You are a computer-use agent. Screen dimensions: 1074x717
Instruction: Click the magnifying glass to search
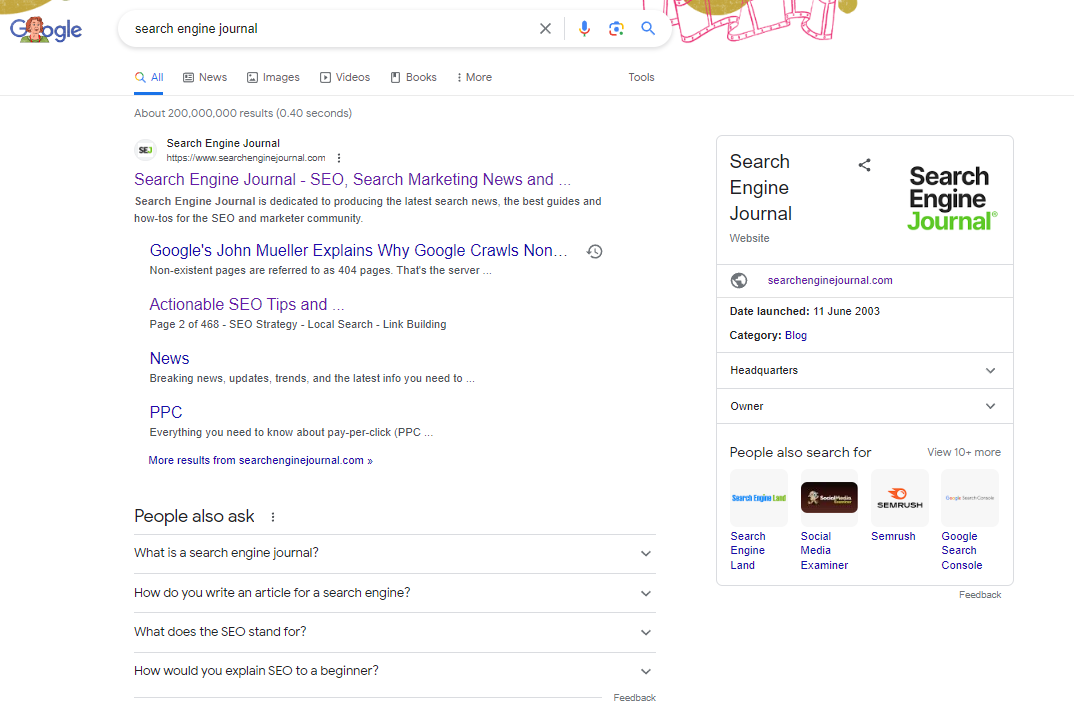[648, 28]
